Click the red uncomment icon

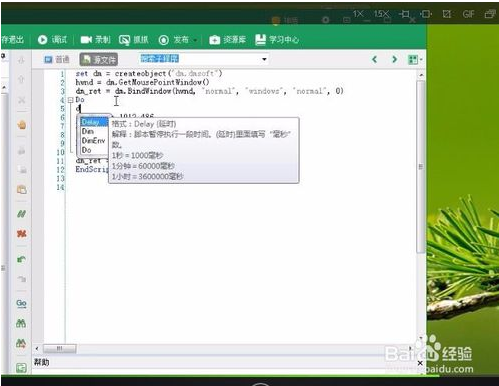click(x=21, y=234)
